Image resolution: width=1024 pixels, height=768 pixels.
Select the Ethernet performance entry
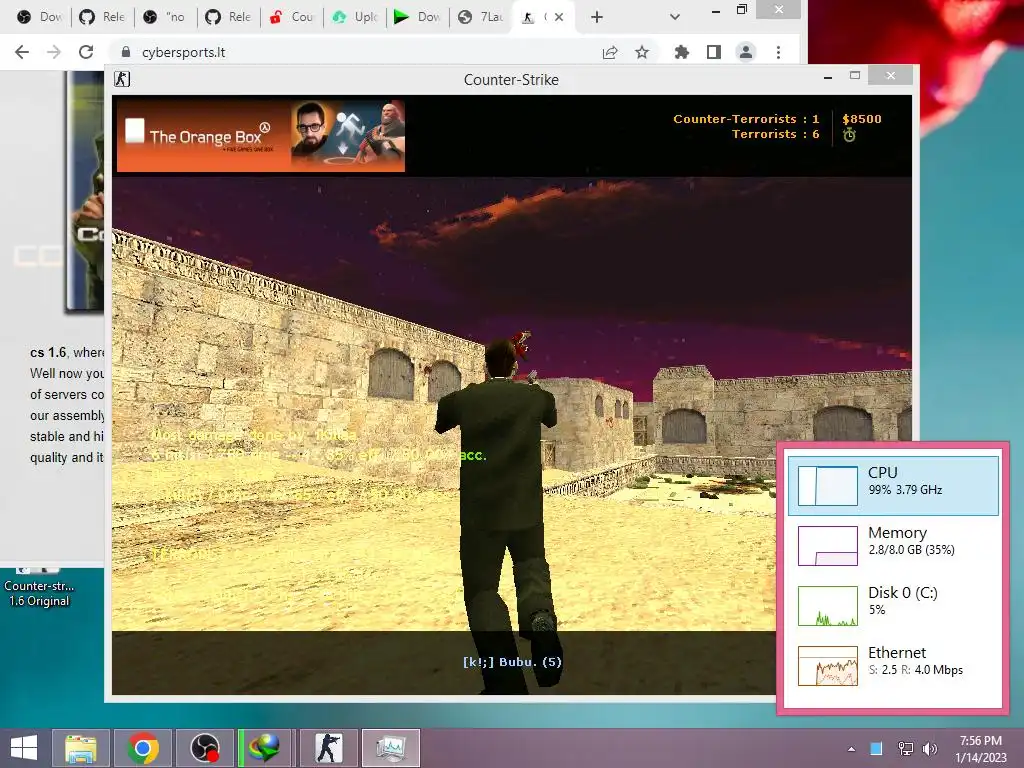click(x=893, y=665)
